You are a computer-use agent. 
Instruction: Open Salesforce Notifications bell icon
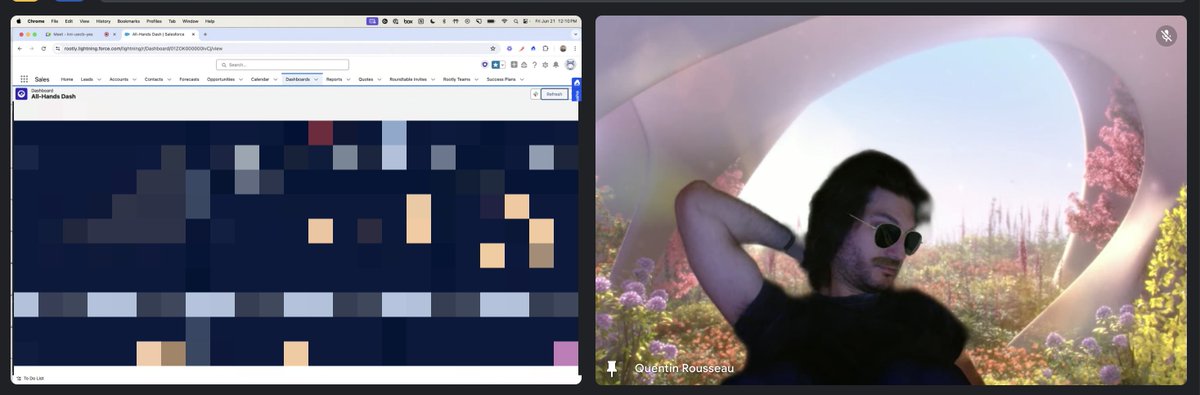pos(556,65)
